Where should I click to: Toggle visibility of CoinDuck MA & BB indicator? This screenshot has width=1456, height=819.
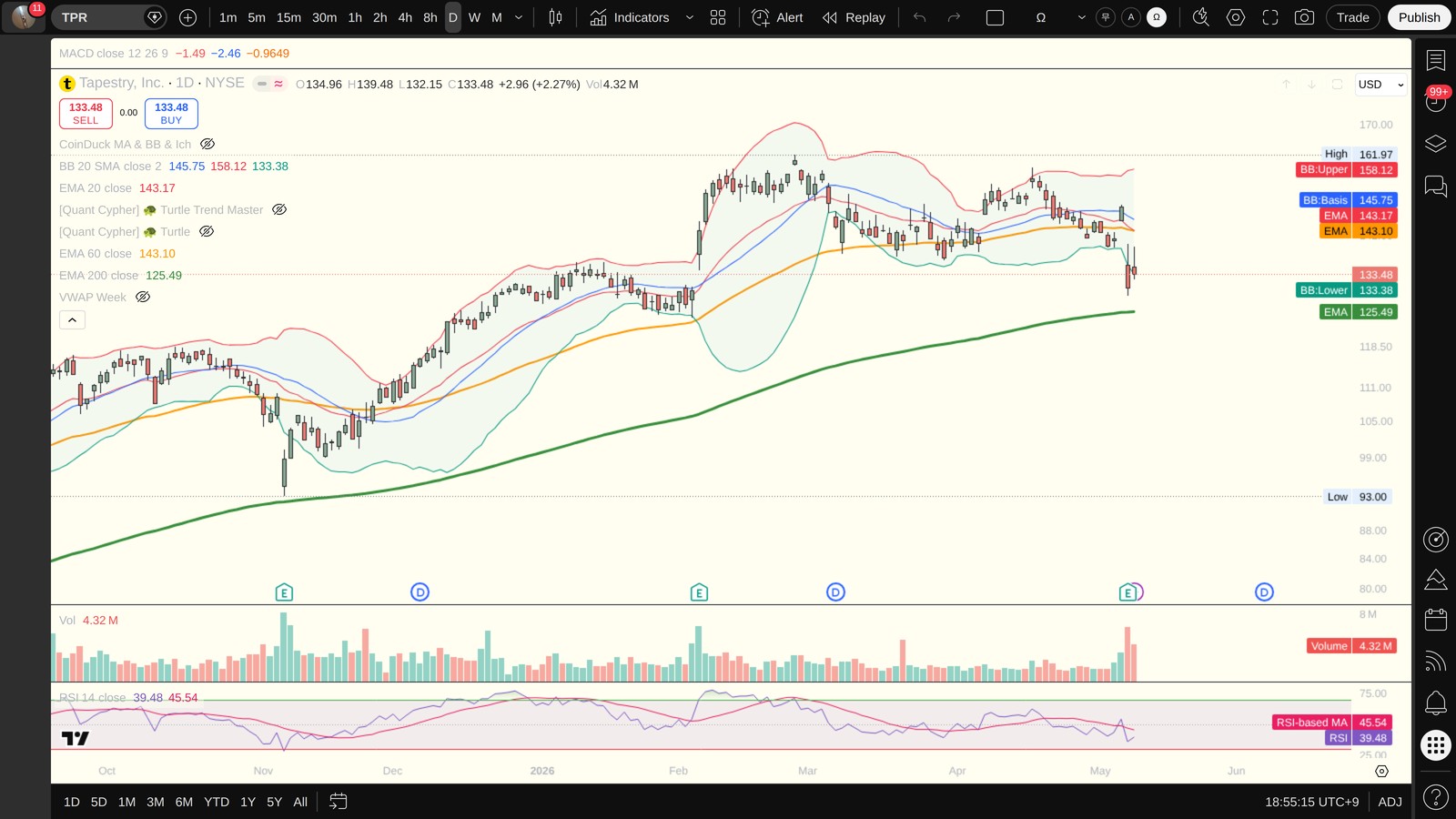(207, 144)
